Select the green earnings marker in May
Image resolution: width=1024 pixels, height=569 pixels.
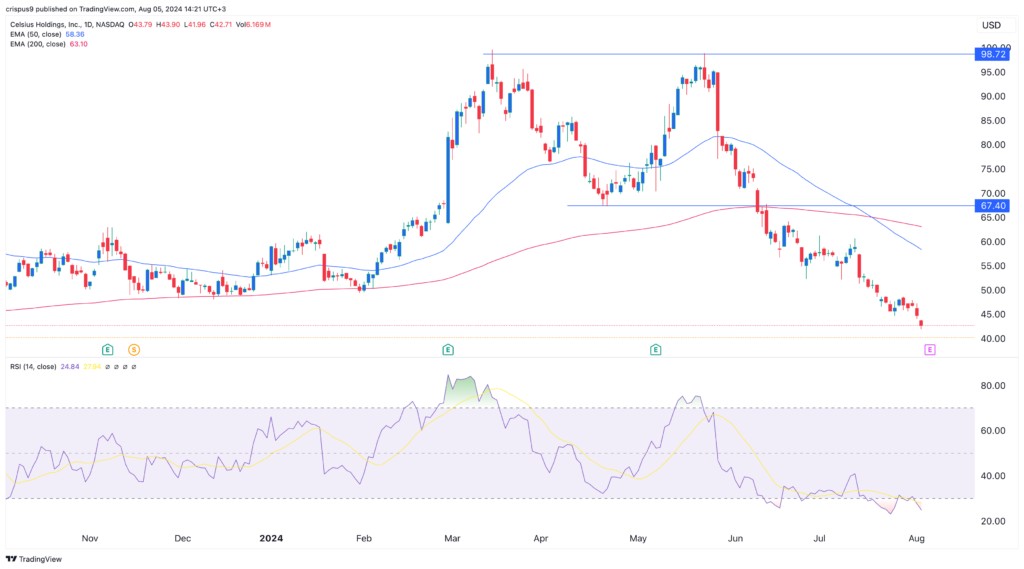pos(655,349)
